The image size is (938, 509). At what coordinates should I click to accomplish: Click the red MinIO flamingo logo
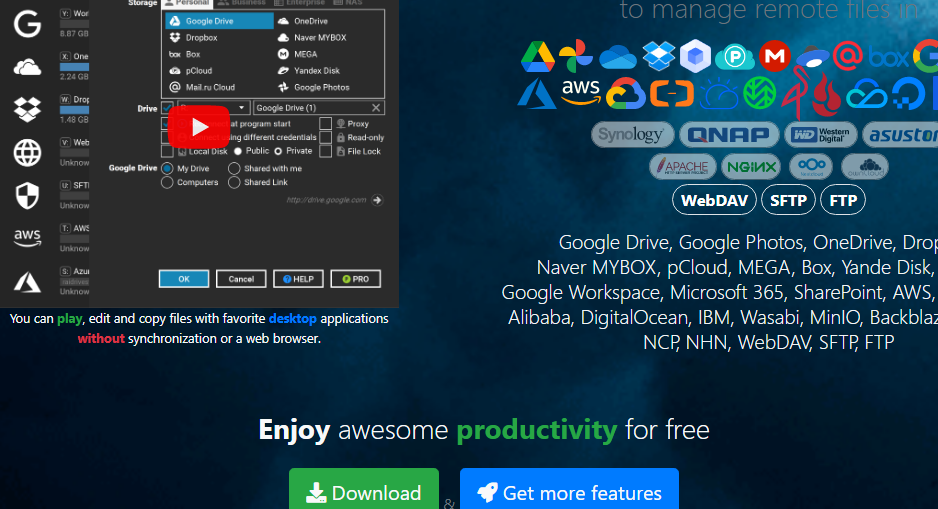tap(795, 93)
